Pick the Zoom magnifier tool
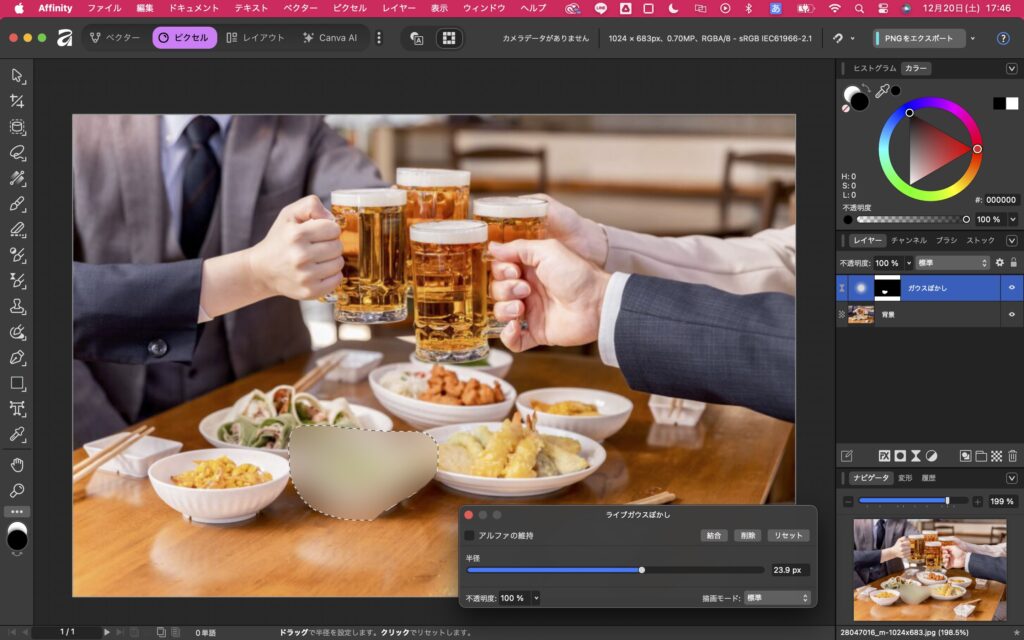Screen dimensions: 1024x640 click(x=17, y=491)
